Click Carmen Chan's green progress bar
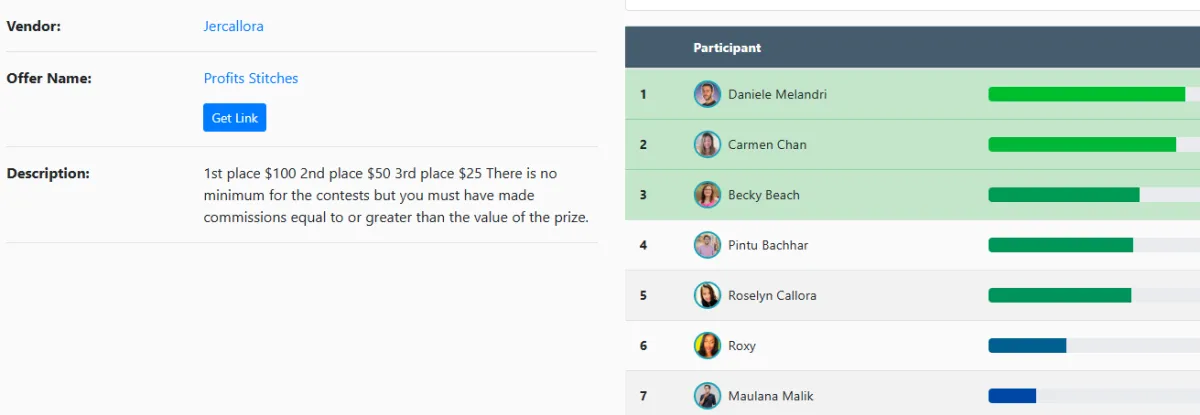Image resolution: width=1200 pixels, height=415 pixels. (1082, 144)
